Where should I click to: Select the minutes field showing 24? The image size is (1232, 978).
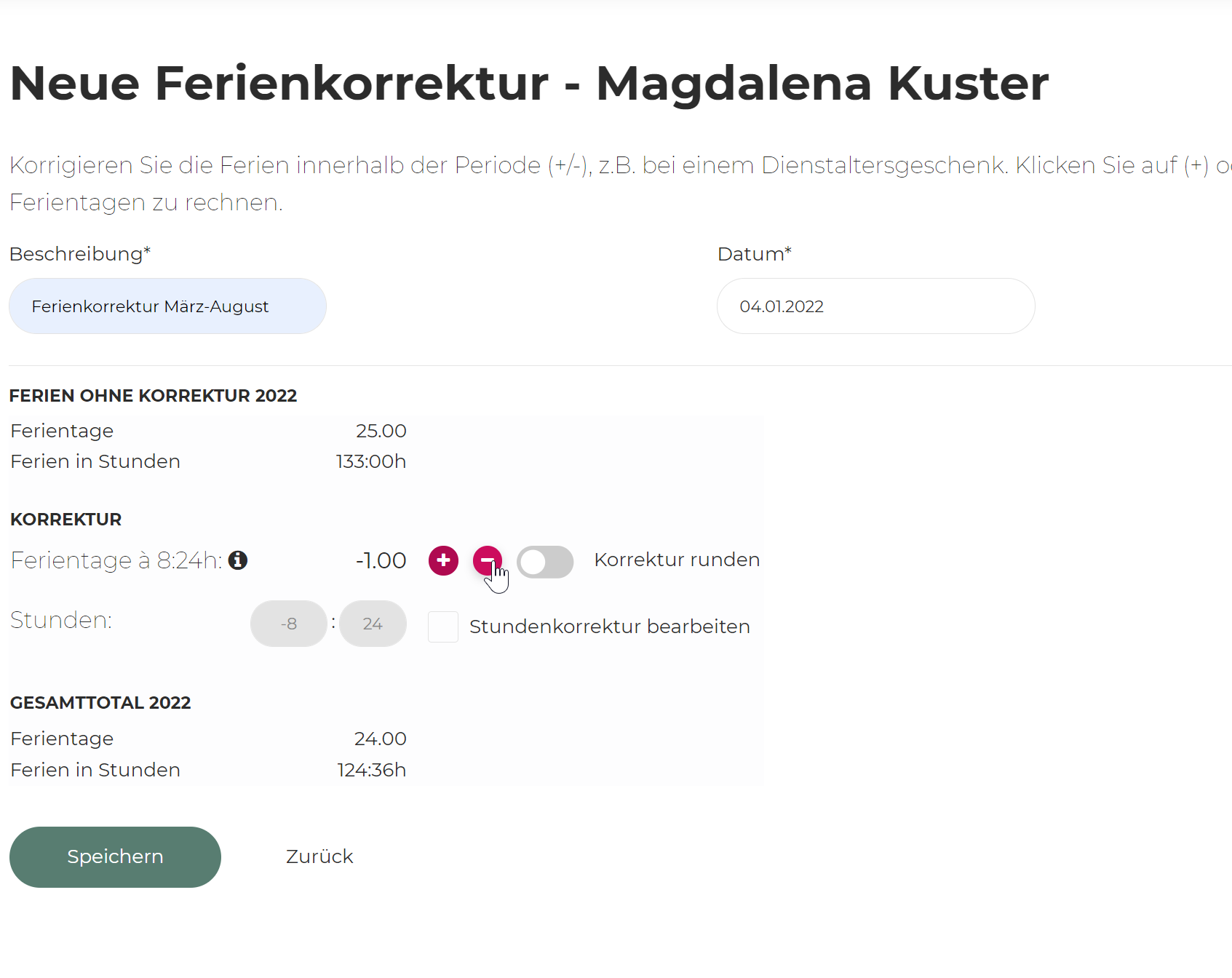(x=373, y=624)
